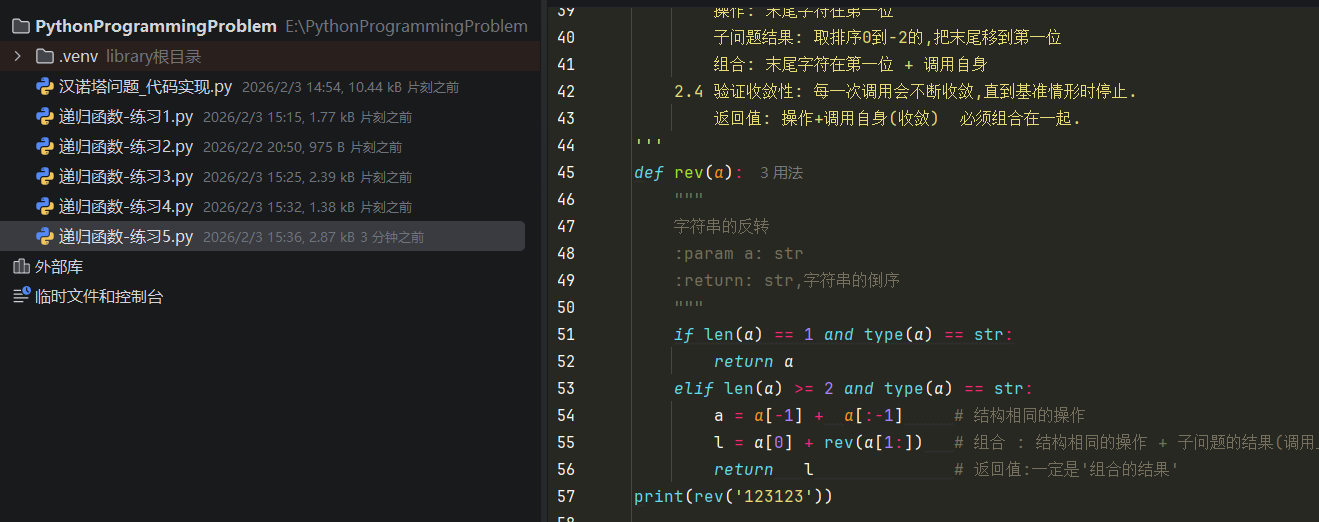Click the .venv folder icon
Screen dimensions: 1319x522
(x=44, y=56)
